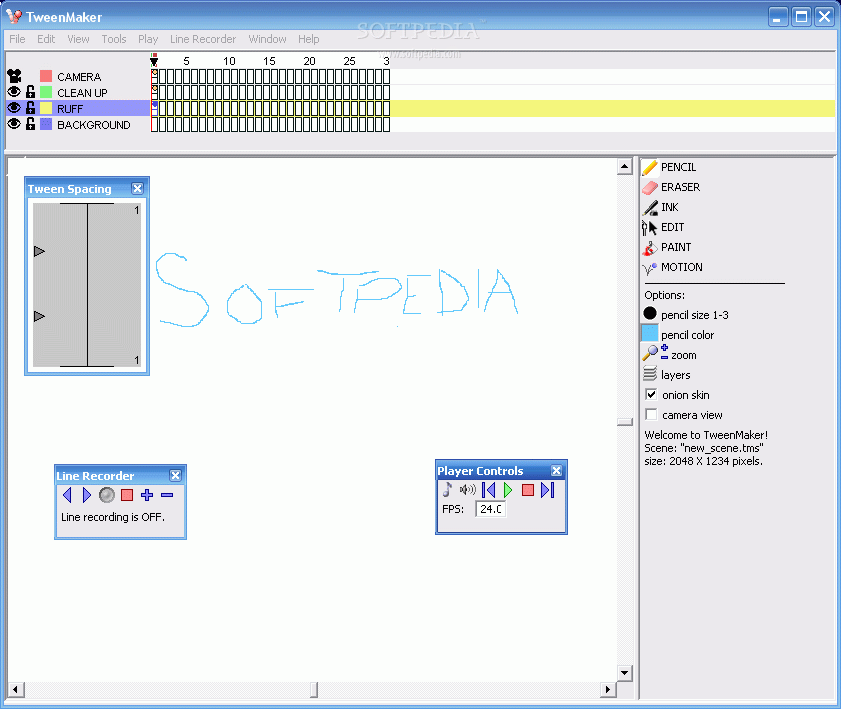Click Line Recorder next arrow button

[x=87, y=494]
